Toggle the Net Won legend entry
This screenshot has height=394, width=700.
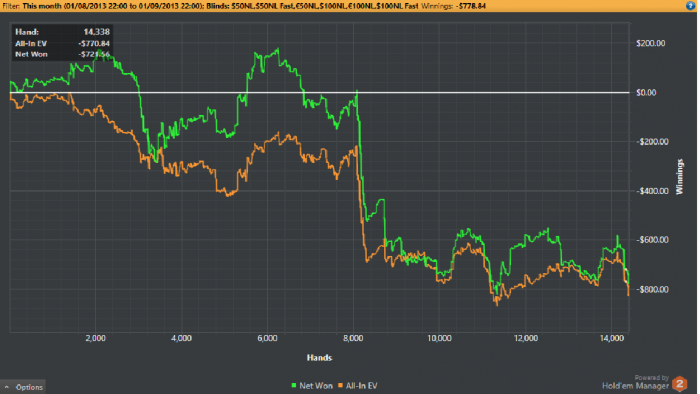coord(312,386)
